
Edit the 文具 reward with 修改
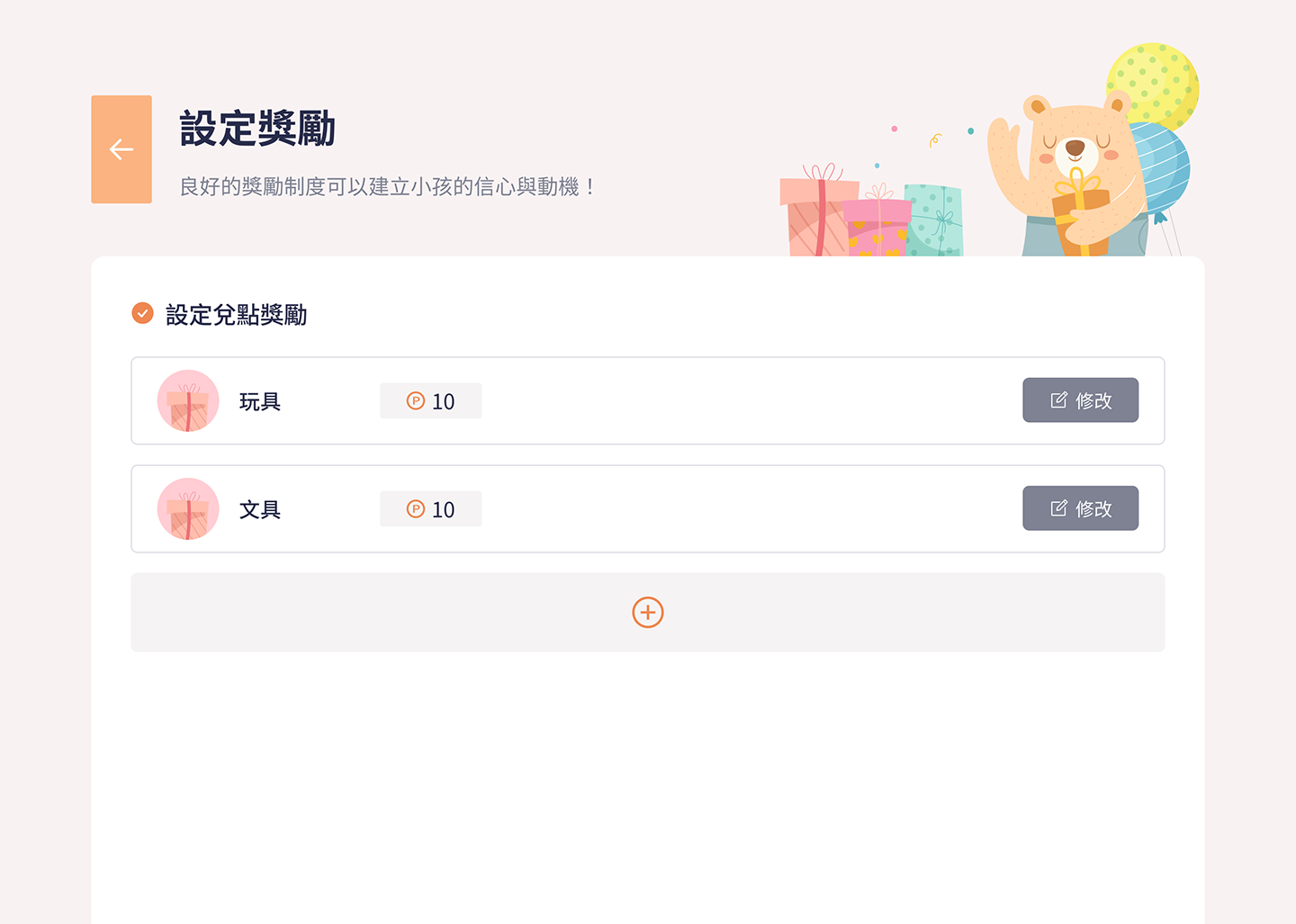coord(1080,508)
